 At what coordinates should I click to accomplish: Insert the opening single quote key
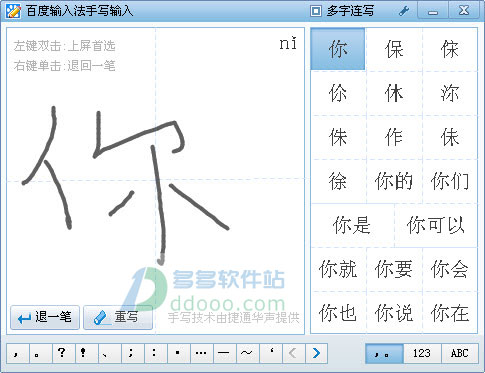[271, 353]
